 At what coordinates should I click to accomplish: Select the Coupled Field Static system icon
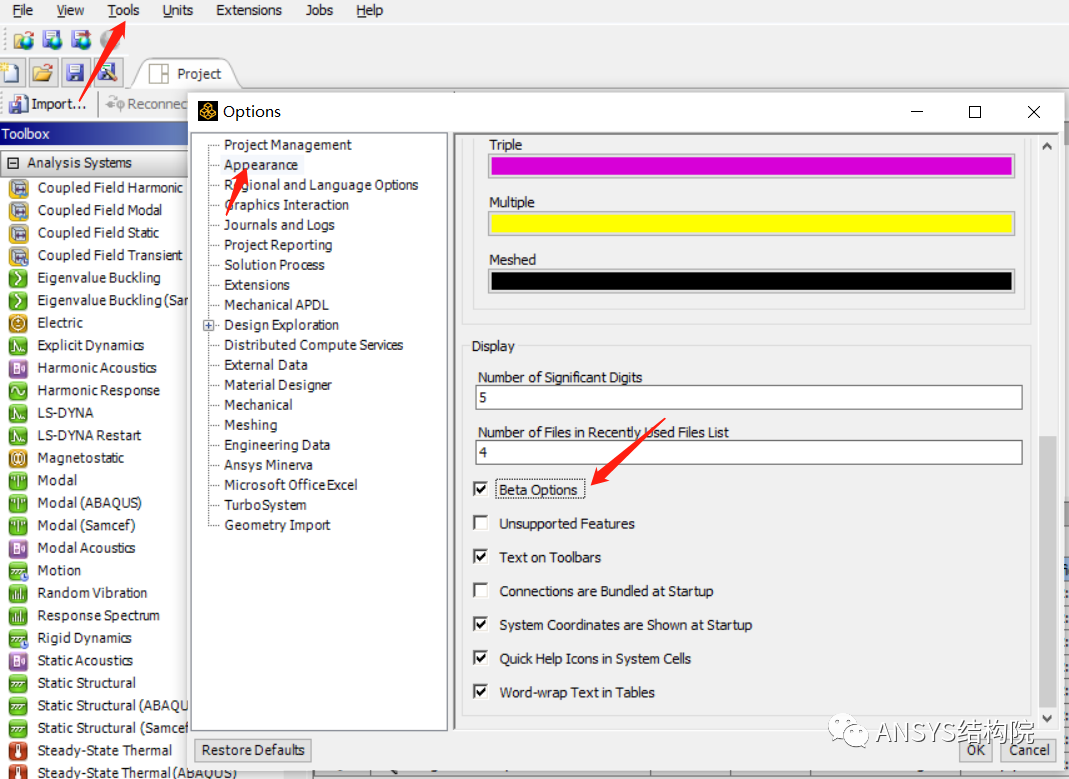(18, 233)
